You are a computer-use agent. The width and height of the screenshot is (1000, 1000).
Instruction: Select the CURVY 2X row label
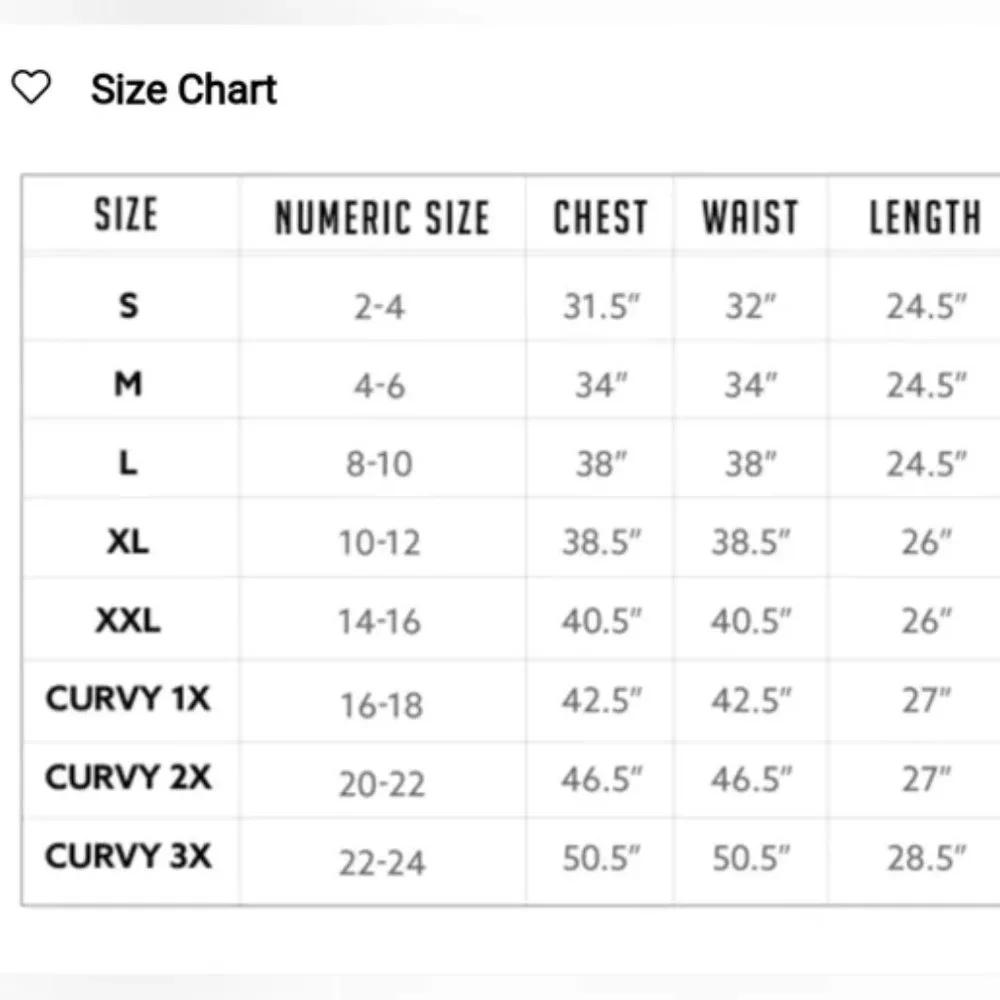tap(128, 777)
